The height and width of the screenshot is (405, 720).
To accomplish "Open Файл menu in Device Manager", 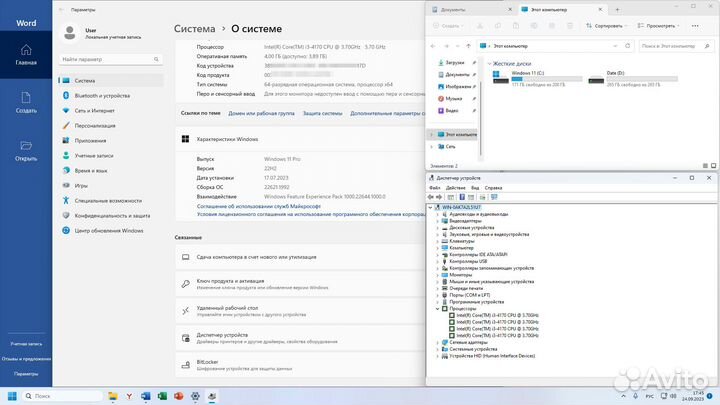I will click(x=434, y=188).
